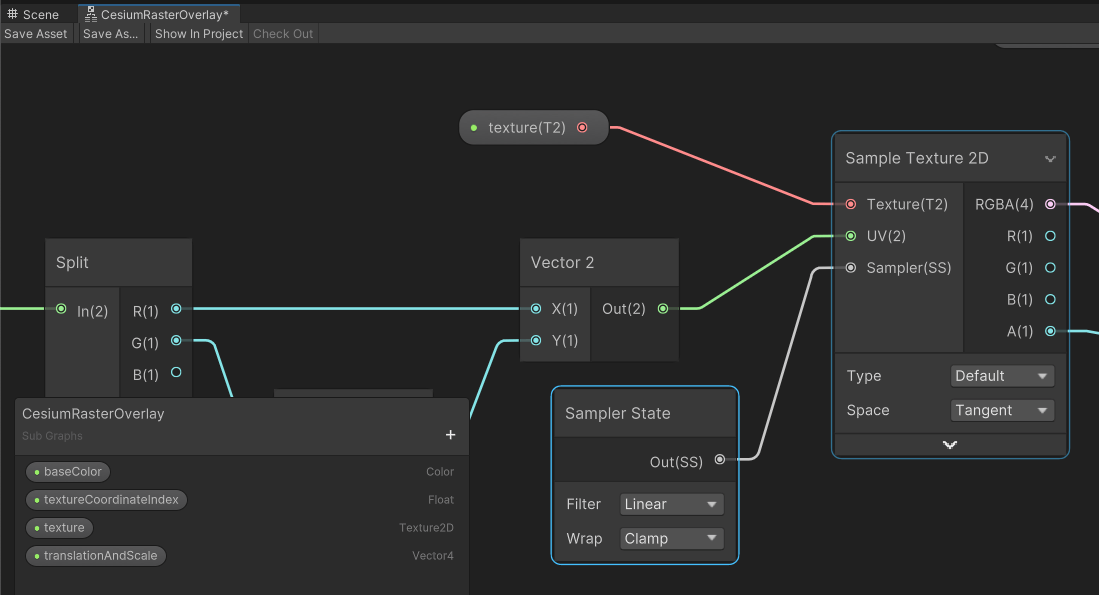Viewport: 1099px width, 595px height.
Task: Collapse the Sample Texture 2D preview chevron
Action: click(950, 445)
